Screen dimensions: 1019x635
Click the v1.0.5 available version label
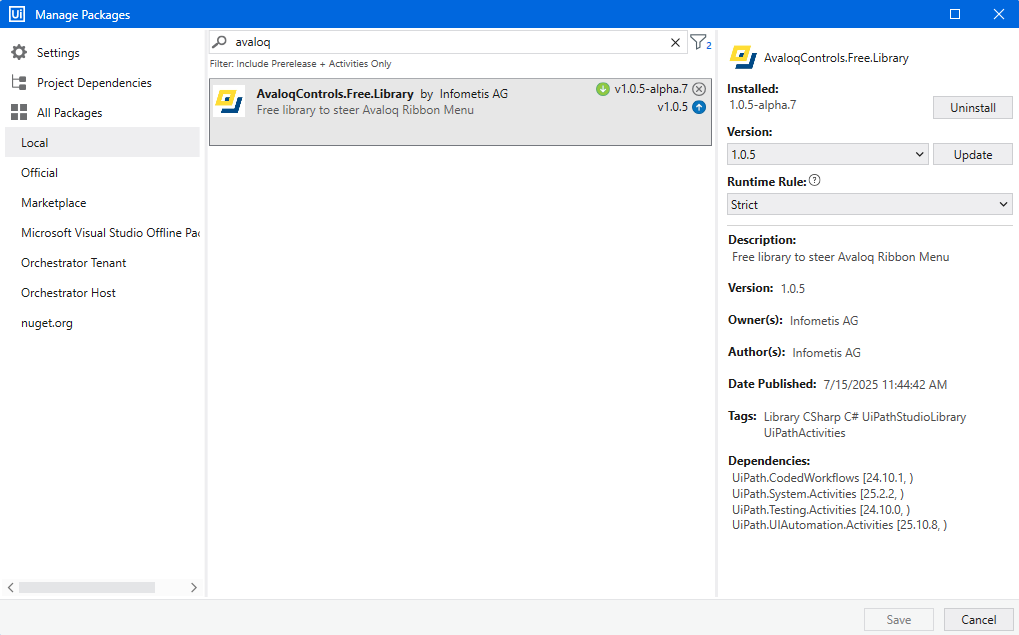tap(672, 107)
